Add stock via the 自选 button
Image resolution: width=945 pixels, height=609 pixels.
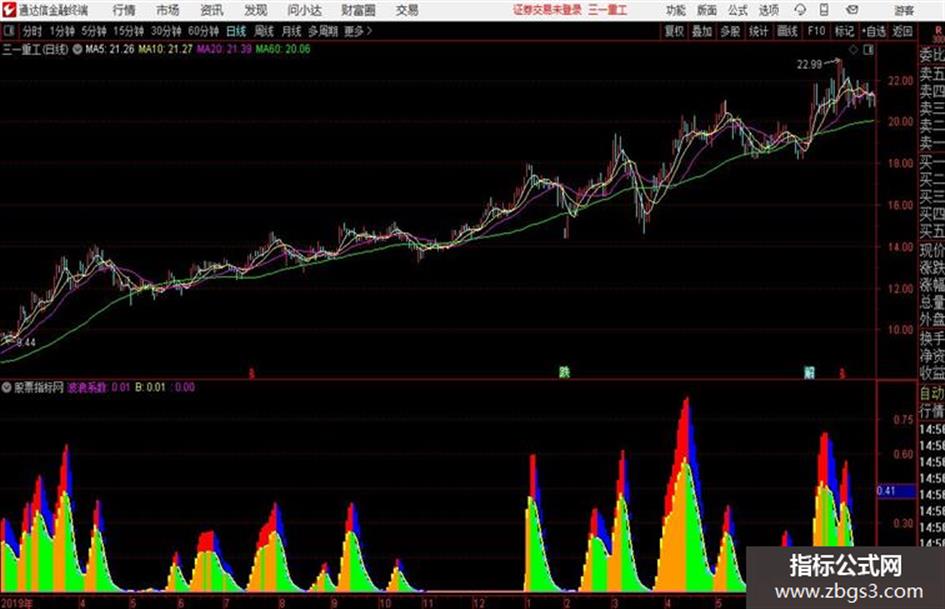[x=873, y=31]
